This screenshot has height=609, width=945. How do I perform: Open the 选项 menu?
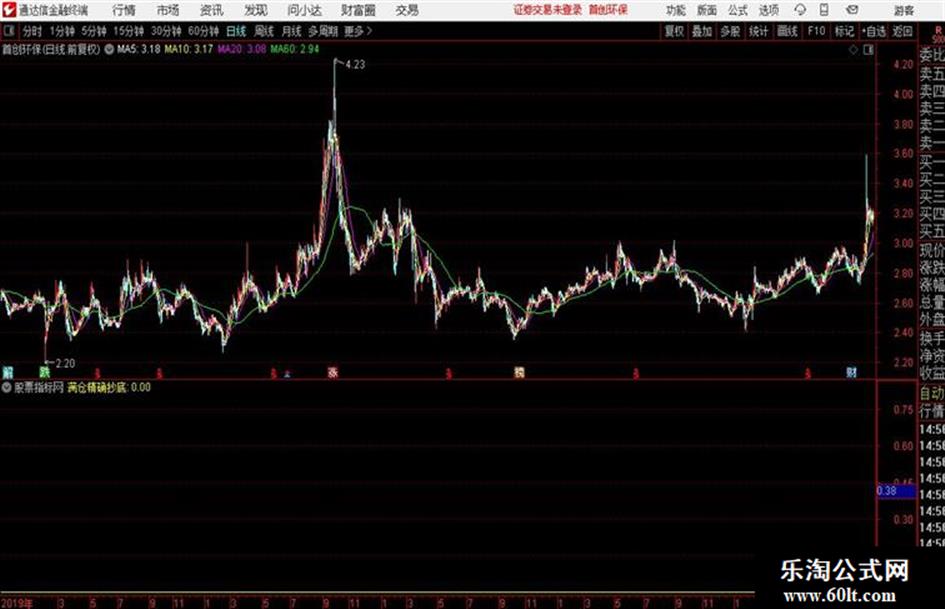click(x=768, y=10)
